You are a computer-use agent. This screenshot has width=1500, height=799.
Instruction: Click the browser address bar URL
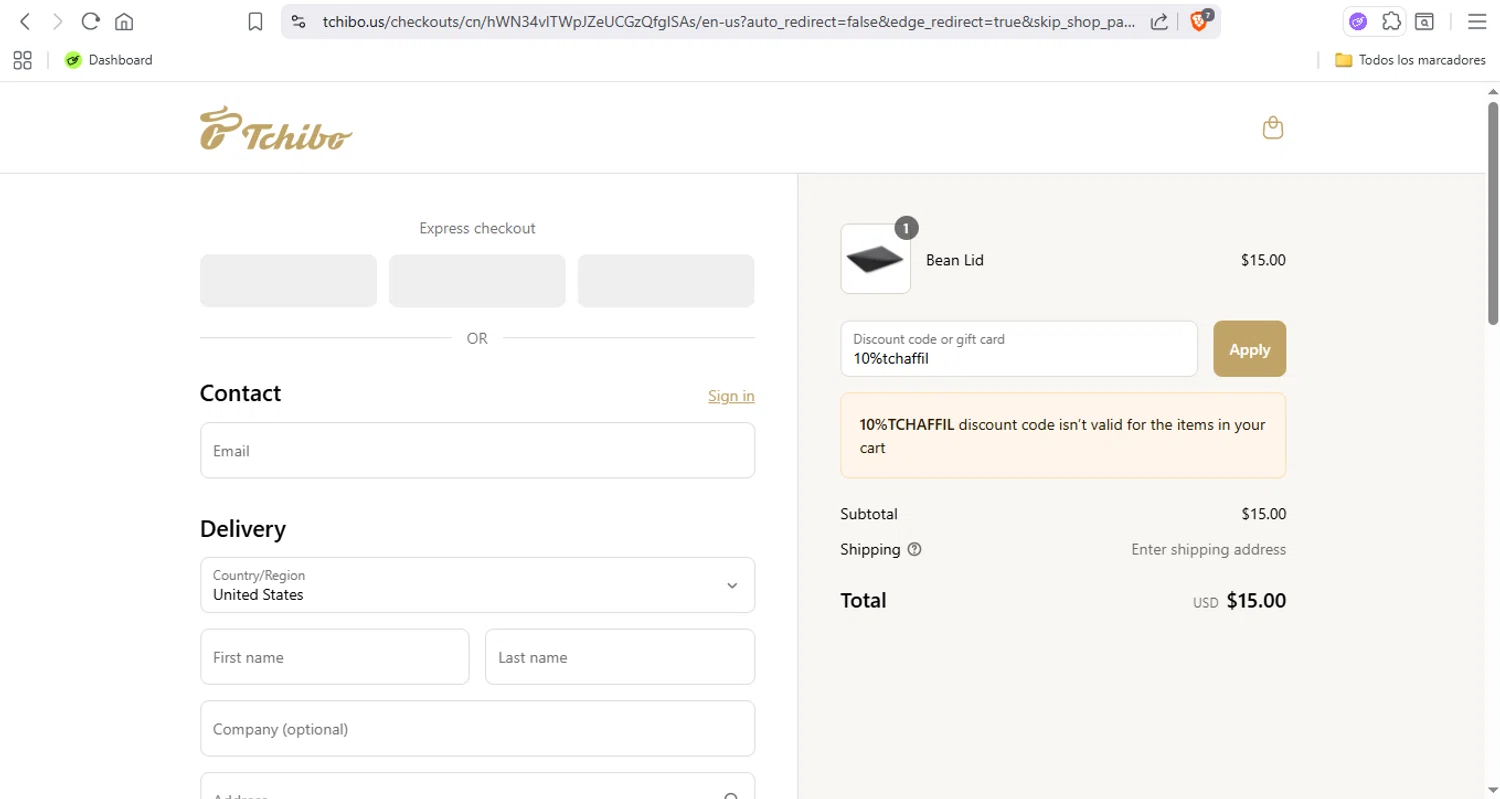click(728, 21)
